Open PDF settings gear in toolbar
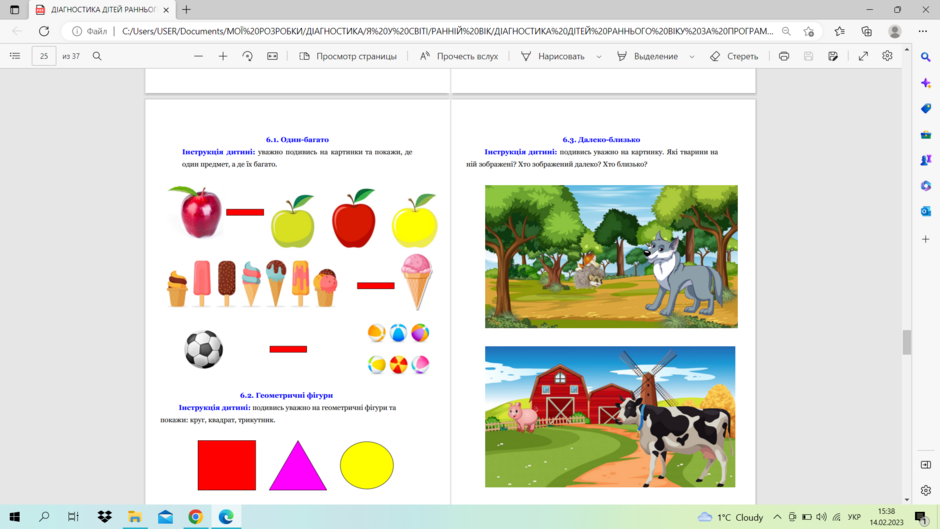The image size is (940, 529). click(x=887, y=56)
